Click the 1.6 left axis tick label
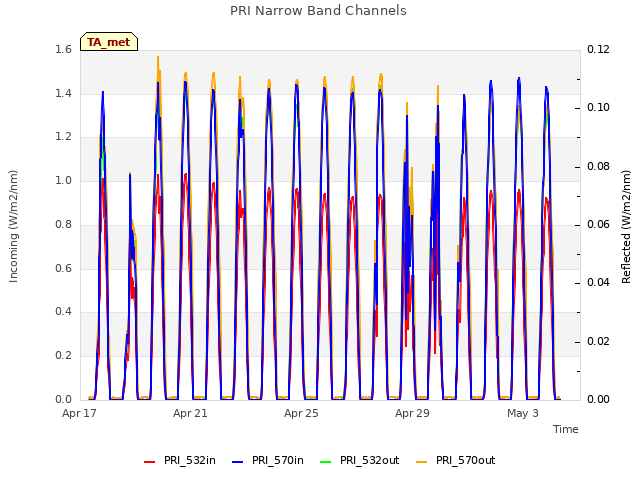 64,49
